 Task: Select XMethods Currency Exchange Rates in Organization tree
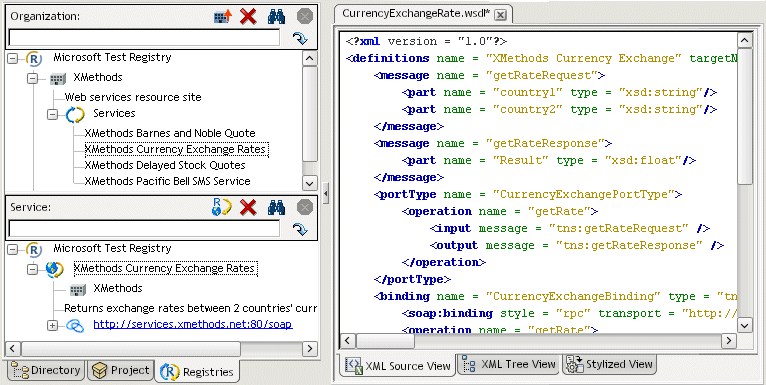coord(175,149)
